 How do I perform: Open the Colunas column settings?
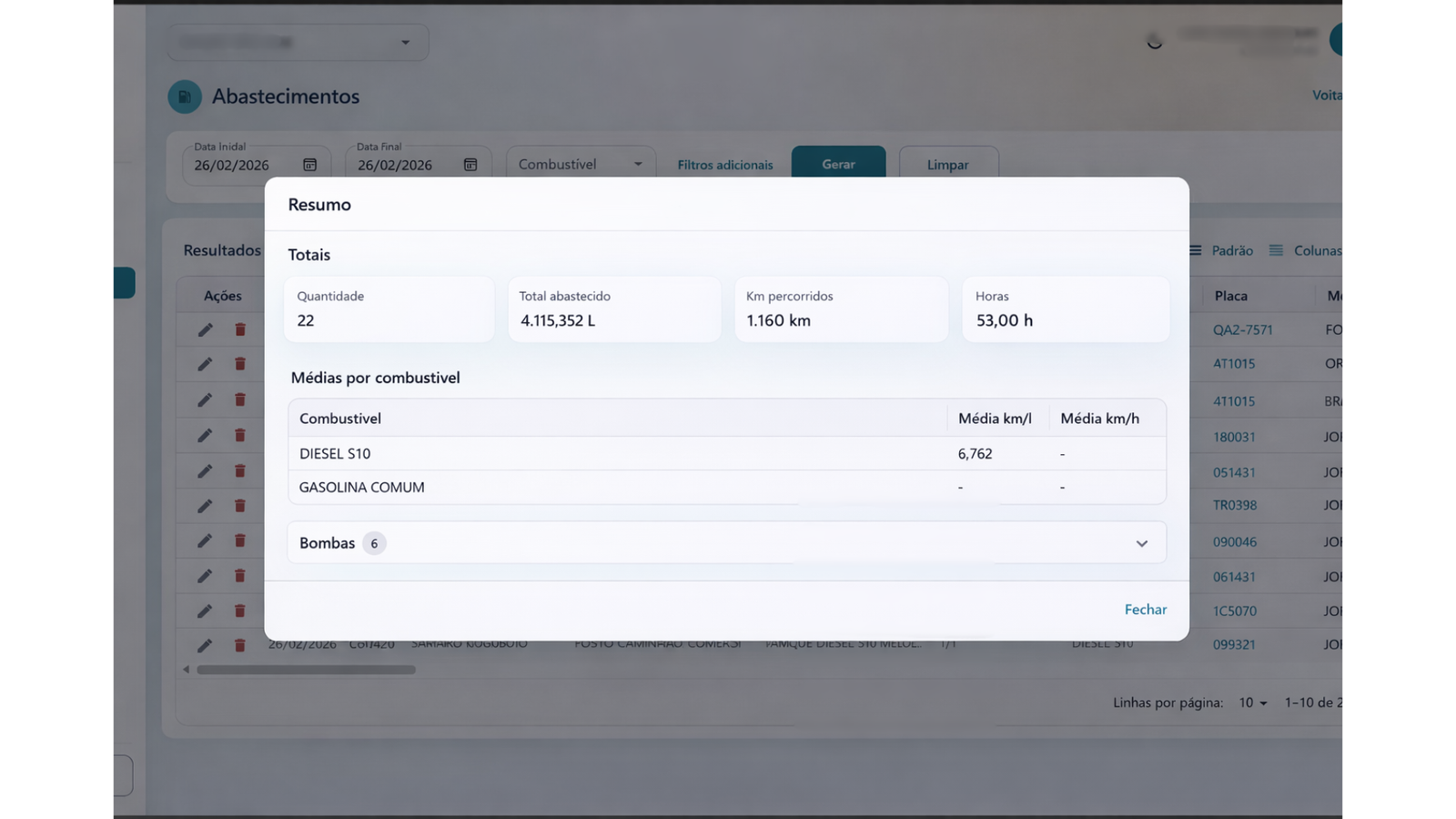coord(1306,250)
